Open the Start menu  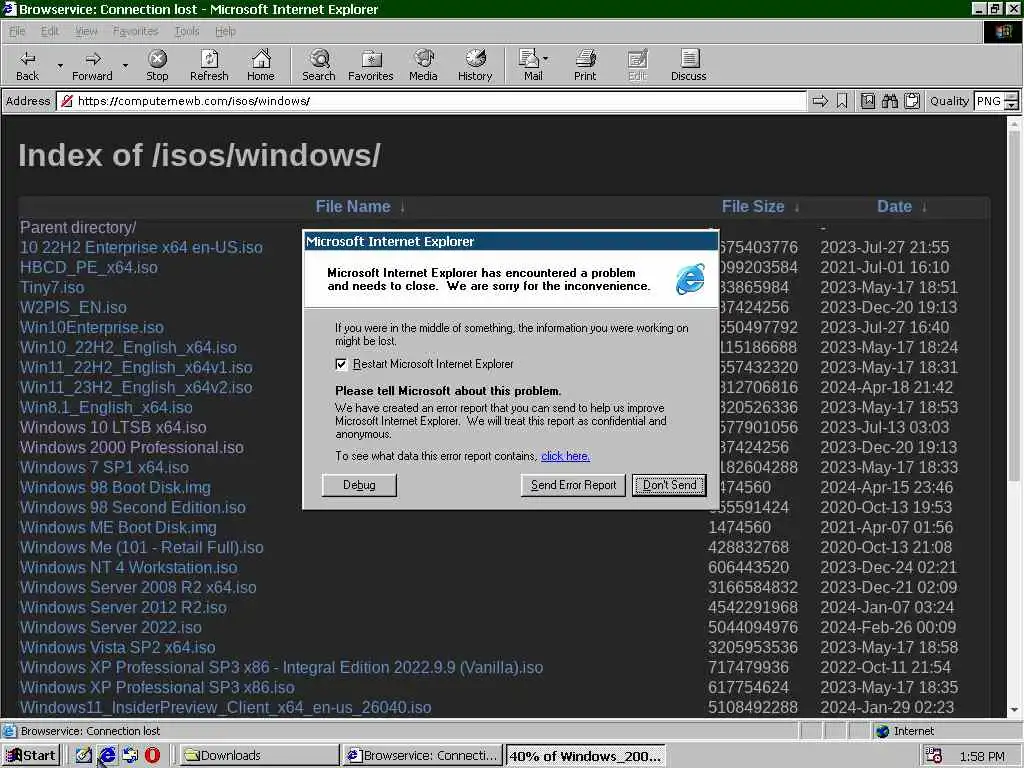click(x=31, y=756)
